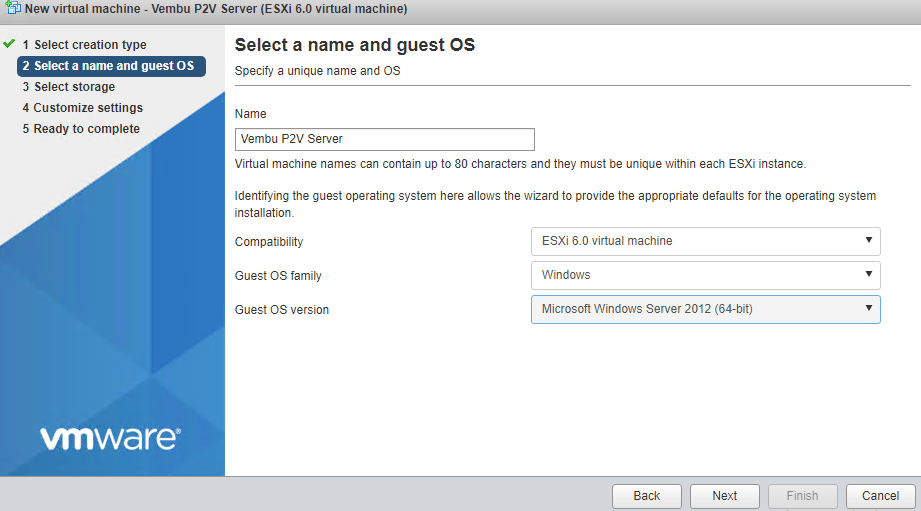Open the Guest OS version dropdown
Screen dimensions: 921x511
tap(705, 310)
